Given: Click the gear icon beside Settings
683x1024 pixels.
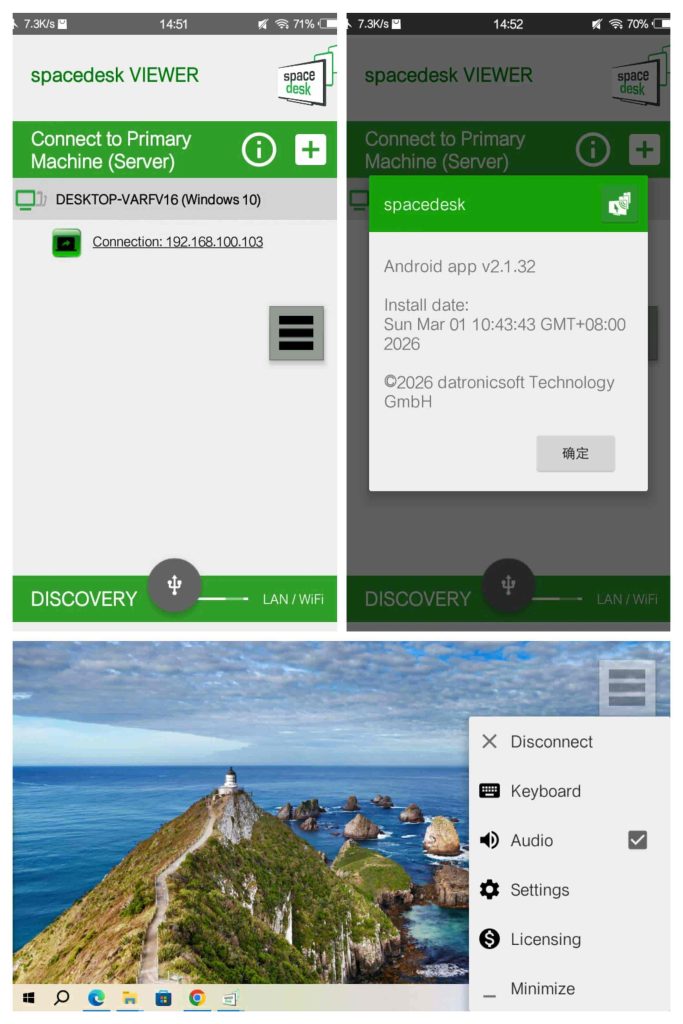Looking at the screenshot, I should [x=489, y=889].
